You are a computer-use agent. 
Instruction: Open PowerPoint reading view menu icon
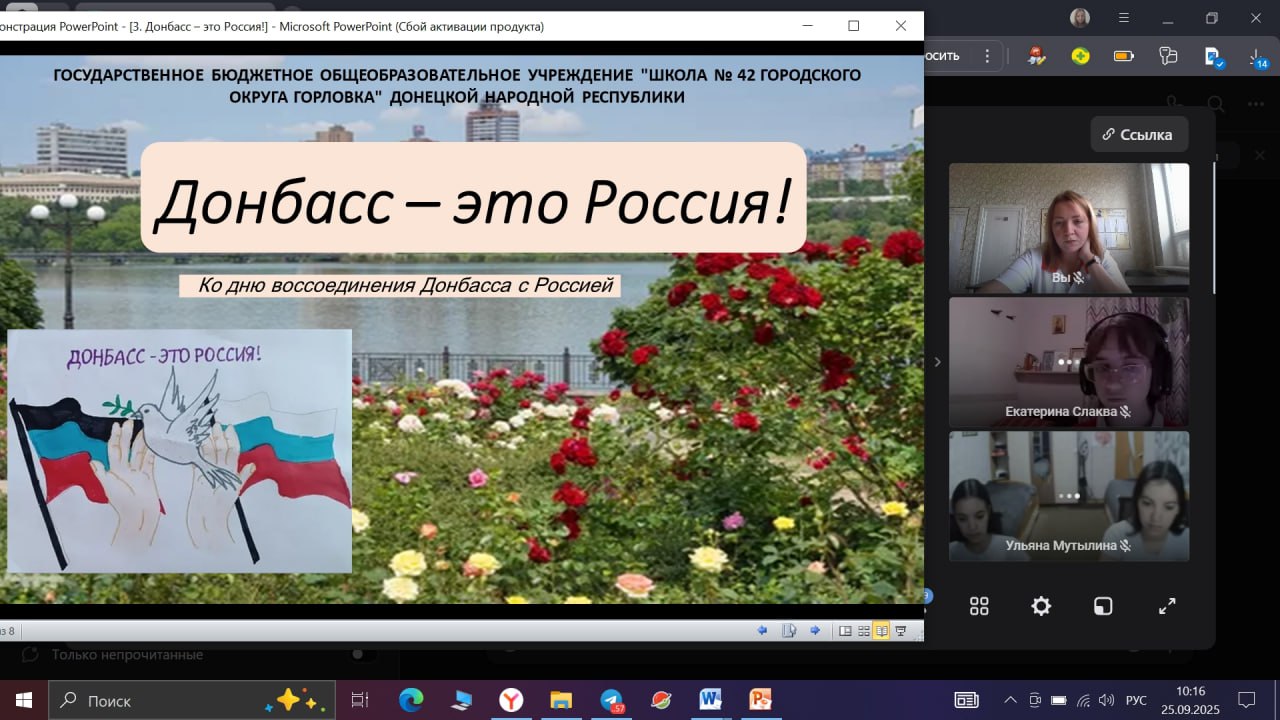tap(789, 630)
